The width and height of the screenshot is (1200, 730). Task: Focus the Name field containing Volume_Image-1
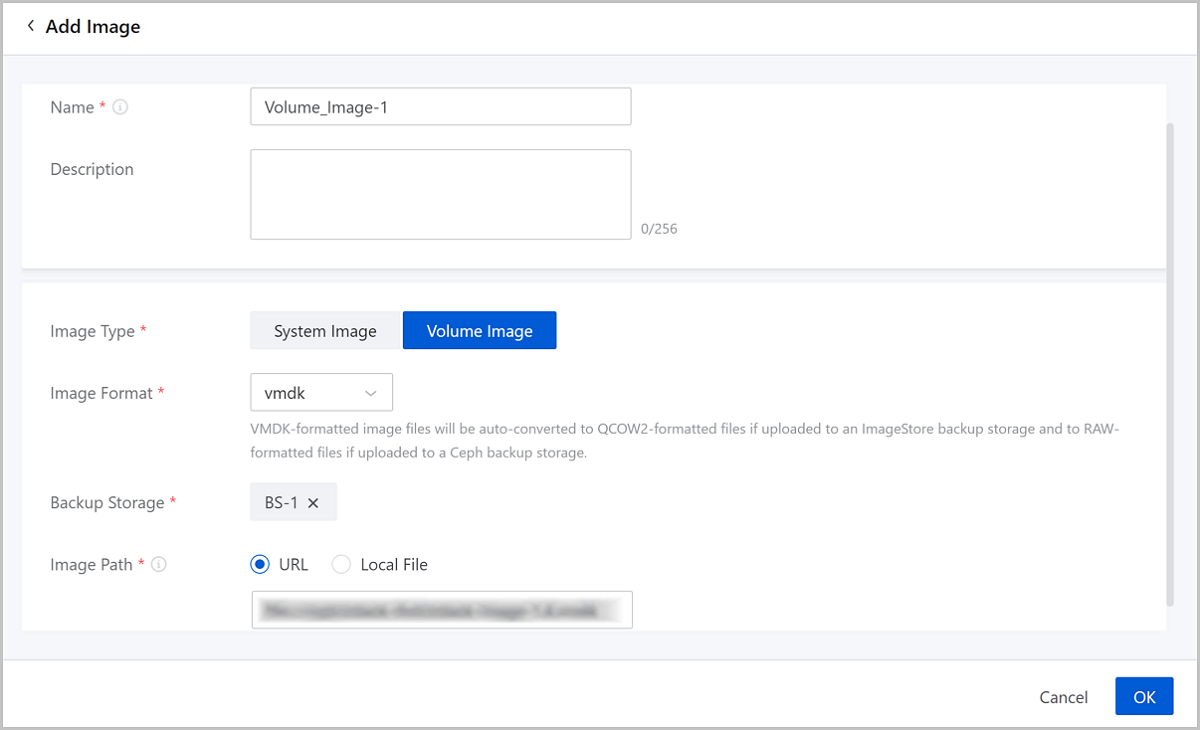[440, 107]
